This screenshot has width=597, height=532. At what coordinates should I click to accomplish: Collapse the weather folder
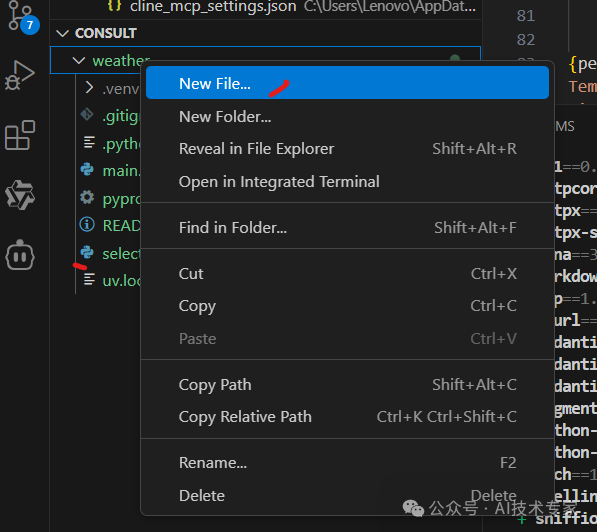tap(79, 61)
